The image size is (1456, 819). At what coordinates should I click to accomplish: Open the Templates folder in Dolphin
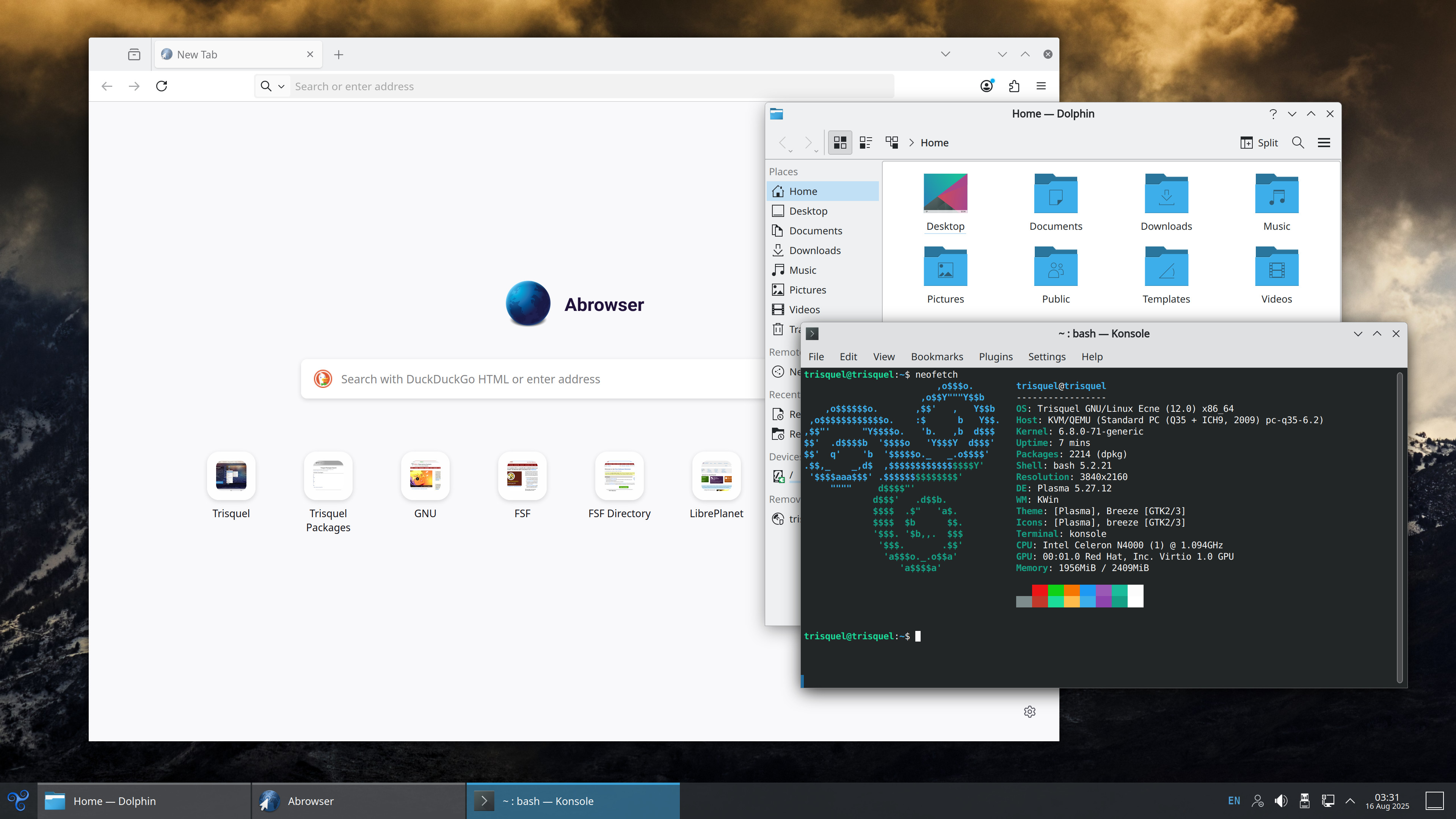coord(1166,275)
